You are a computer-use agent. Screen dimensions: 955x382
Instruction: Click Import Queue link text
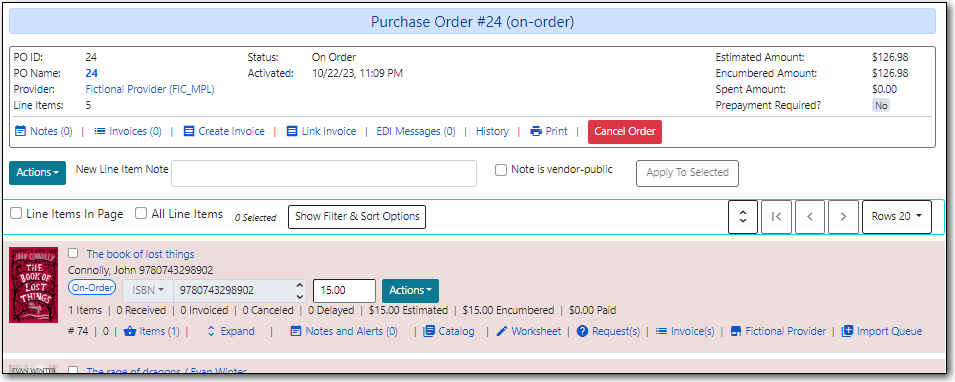pyautogui.click(x=889, y=331)
